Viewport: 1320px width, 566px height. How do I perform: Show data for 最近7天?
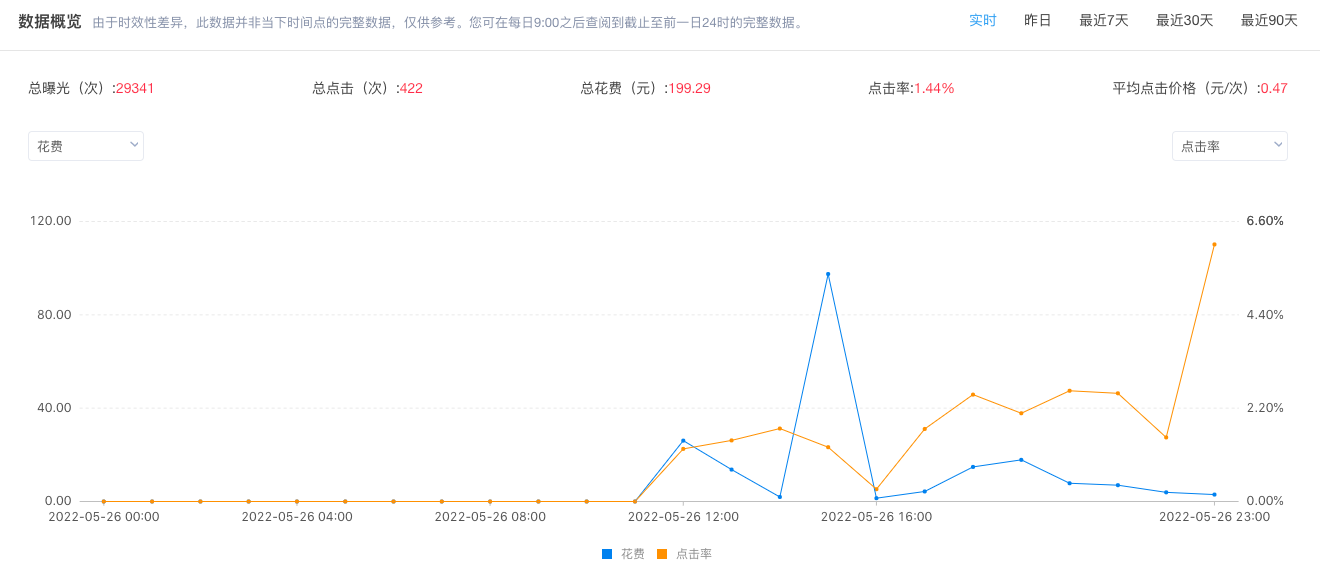coord(1104,21)
